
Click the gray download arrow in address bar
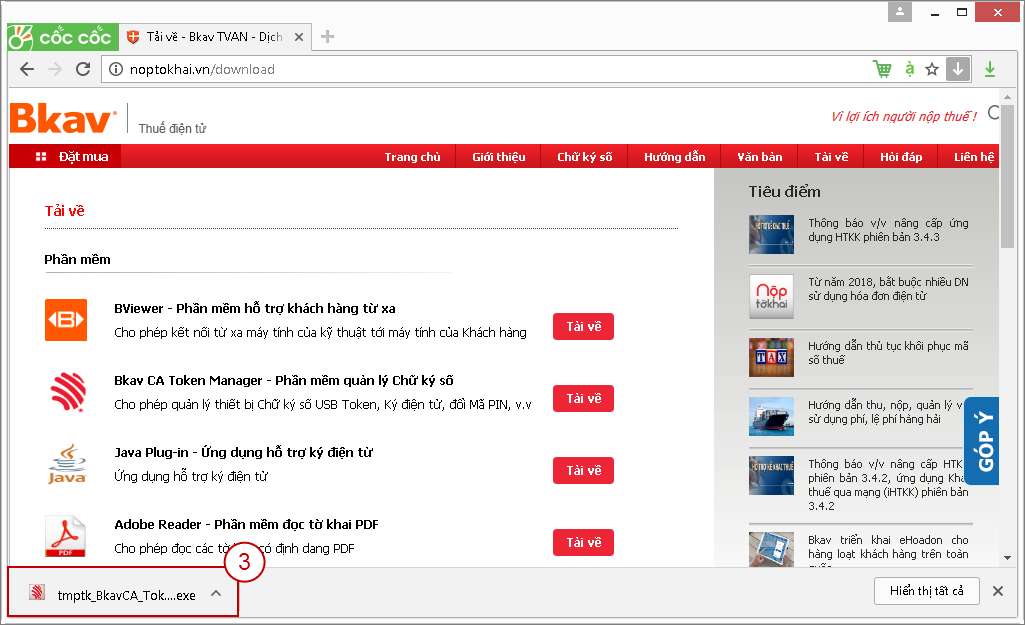point(957,69)
